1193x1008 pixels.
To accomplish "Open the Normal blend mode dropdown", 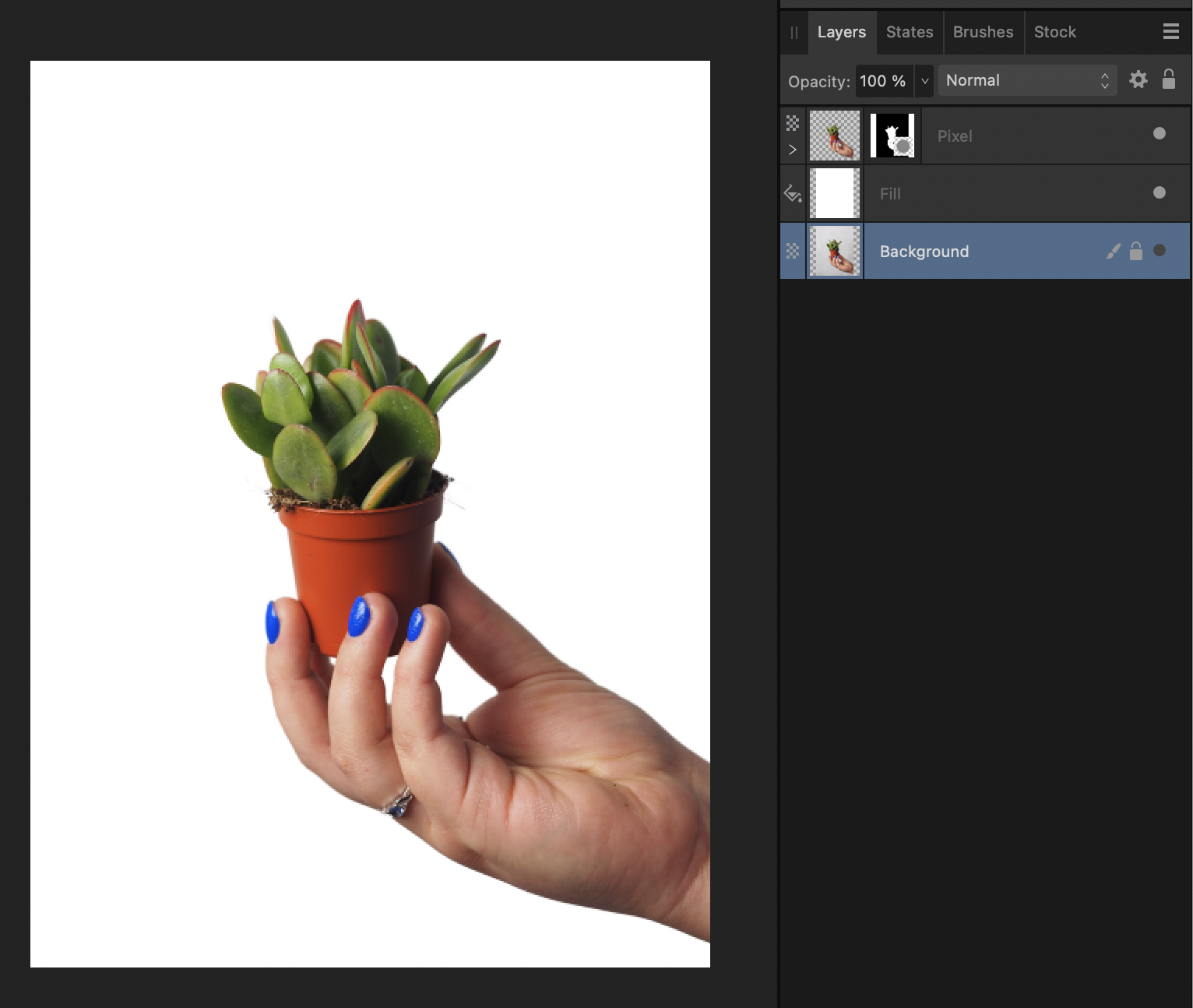I will click(x=1027, y=80).
